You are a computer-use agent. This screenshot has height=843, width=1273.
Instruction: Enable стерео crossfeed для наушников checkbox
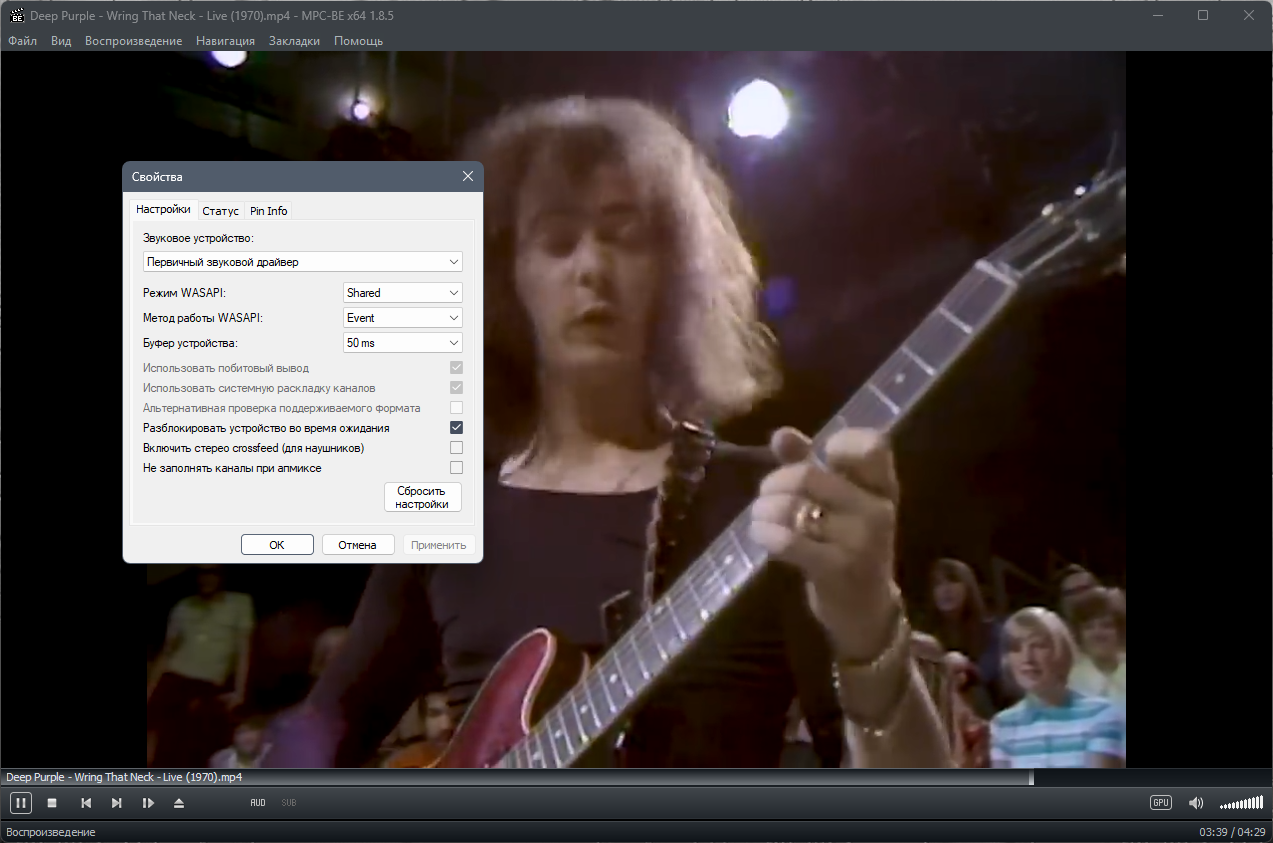[456, 448]
